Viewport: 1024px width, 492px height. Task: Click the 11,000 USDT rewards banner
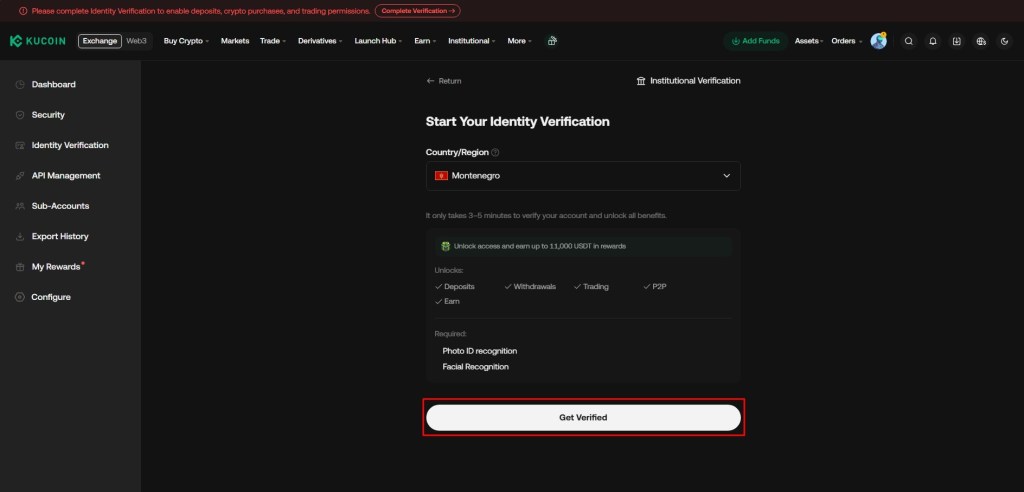pyautogui.click(x=583, y=246)
